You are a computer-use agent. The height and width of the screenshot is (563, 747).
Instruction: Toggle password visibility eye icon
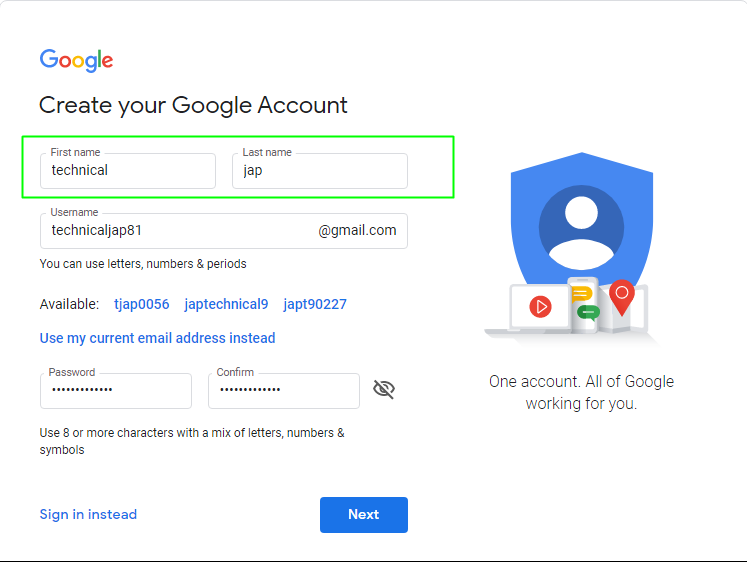(384, 390)
